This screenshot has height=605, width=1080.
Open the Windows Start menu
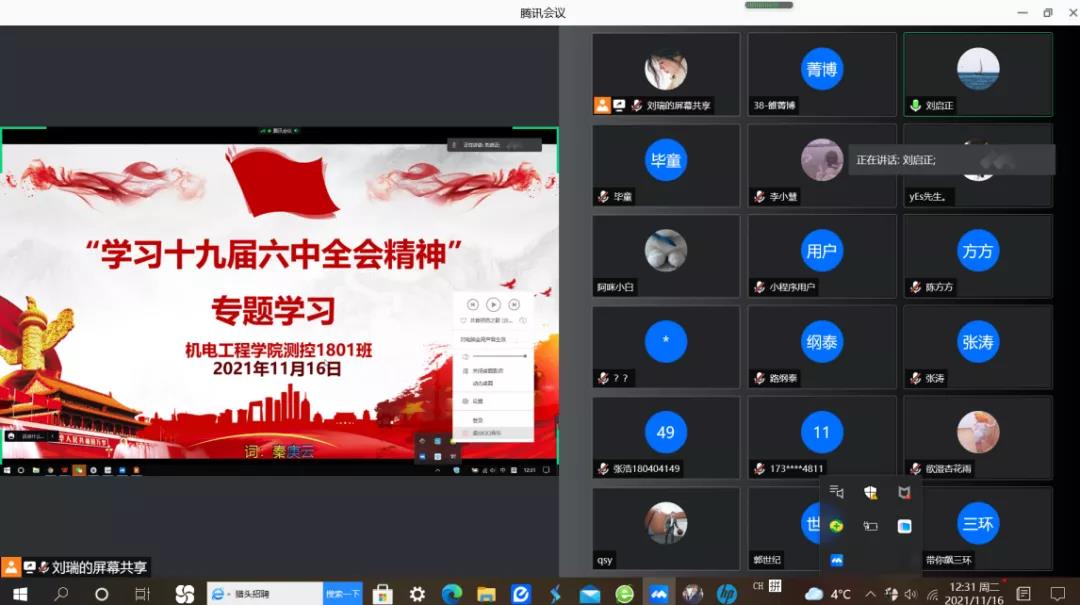click(x=19, y=593)
